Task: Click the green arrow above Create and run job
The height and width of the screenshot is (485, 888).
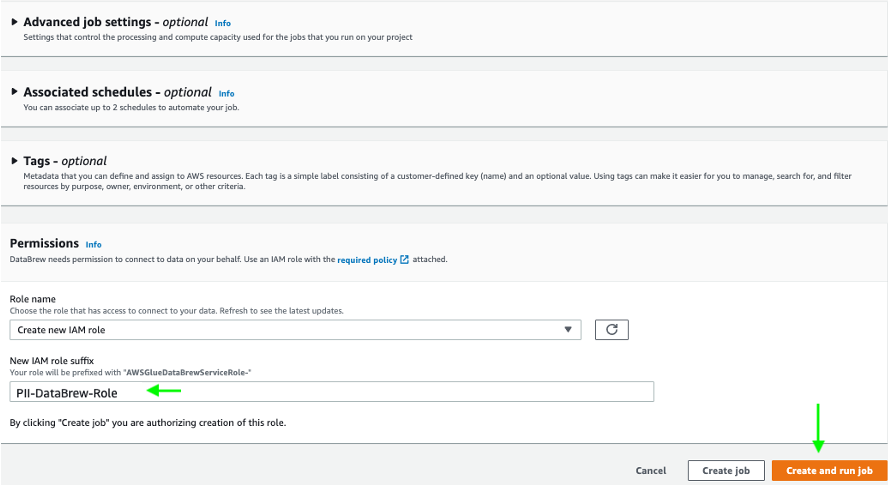Action: (818, 428)
